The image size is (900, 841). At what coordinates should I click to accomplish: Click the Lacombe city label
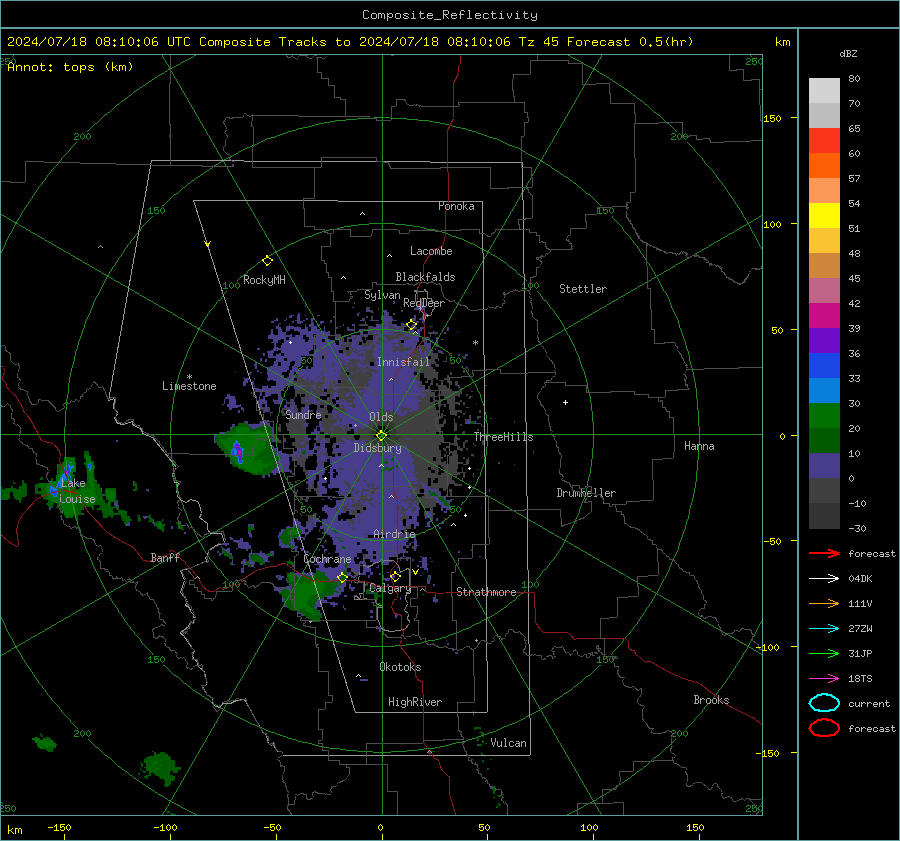431,251
